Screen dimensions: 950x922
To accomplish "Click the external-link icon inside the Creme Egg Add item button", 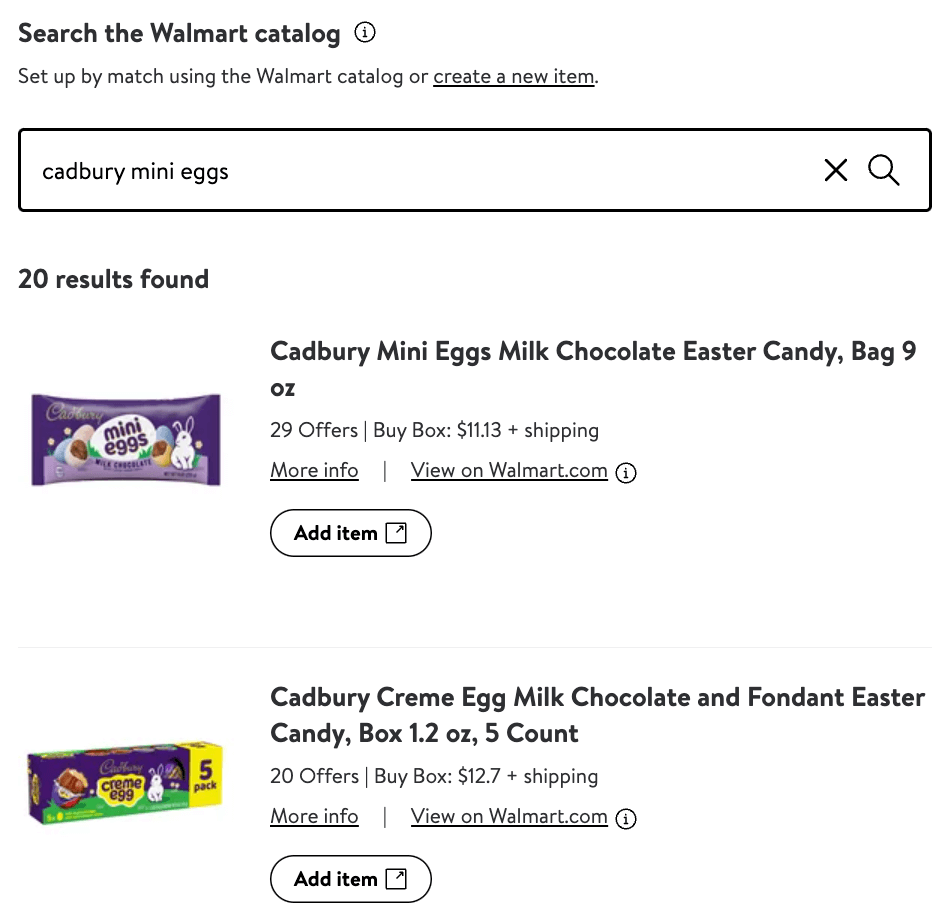I will (395, 878).
